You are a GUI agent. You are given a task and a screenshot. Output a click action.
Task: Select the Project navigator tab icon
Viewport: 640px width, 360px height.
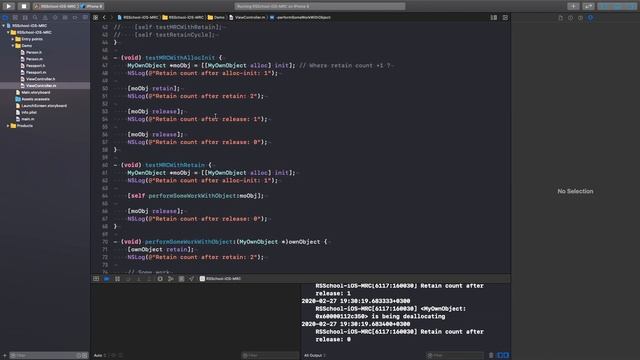coord(5,18)
